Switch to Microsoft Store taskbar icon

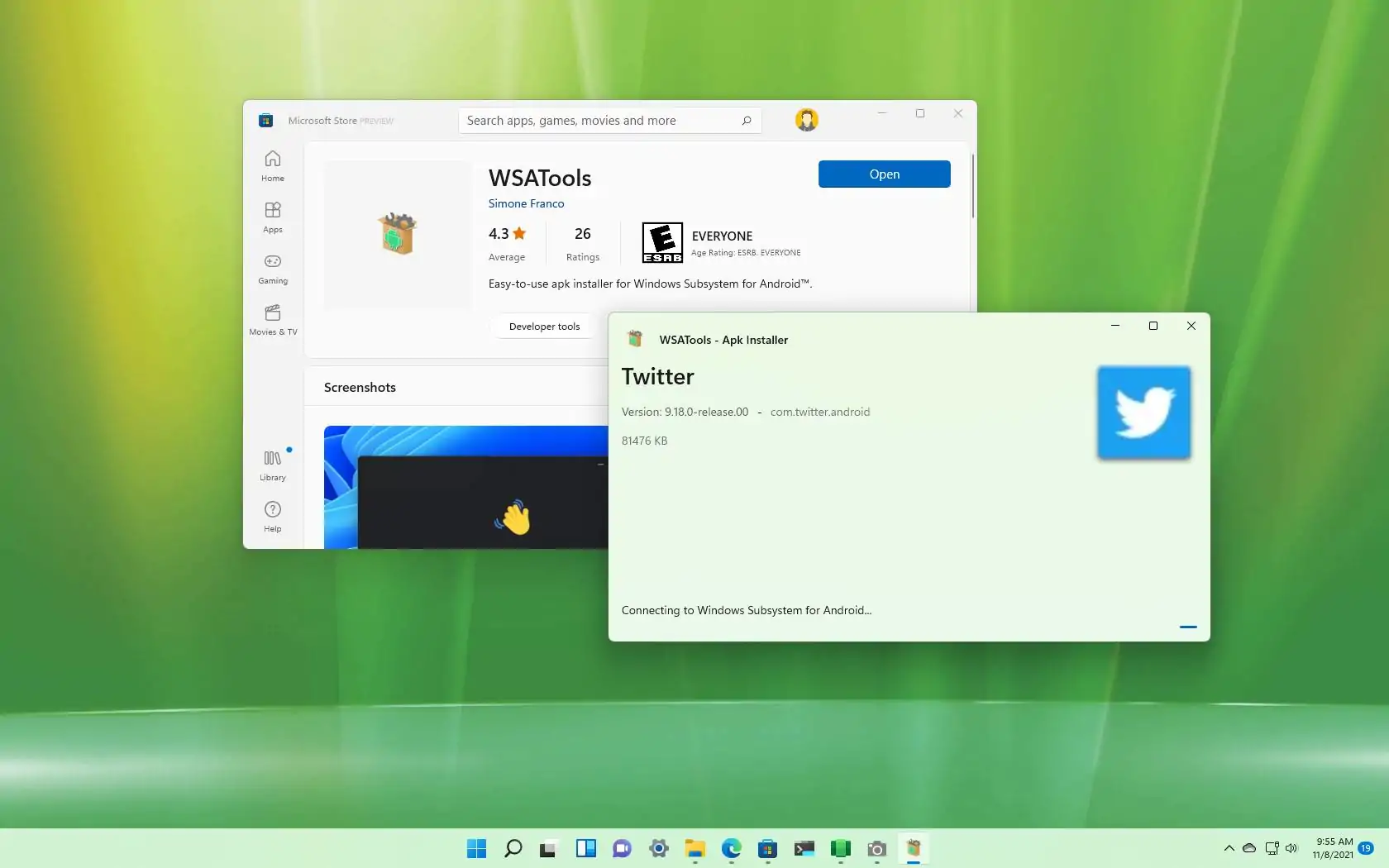tap(768, 848)
